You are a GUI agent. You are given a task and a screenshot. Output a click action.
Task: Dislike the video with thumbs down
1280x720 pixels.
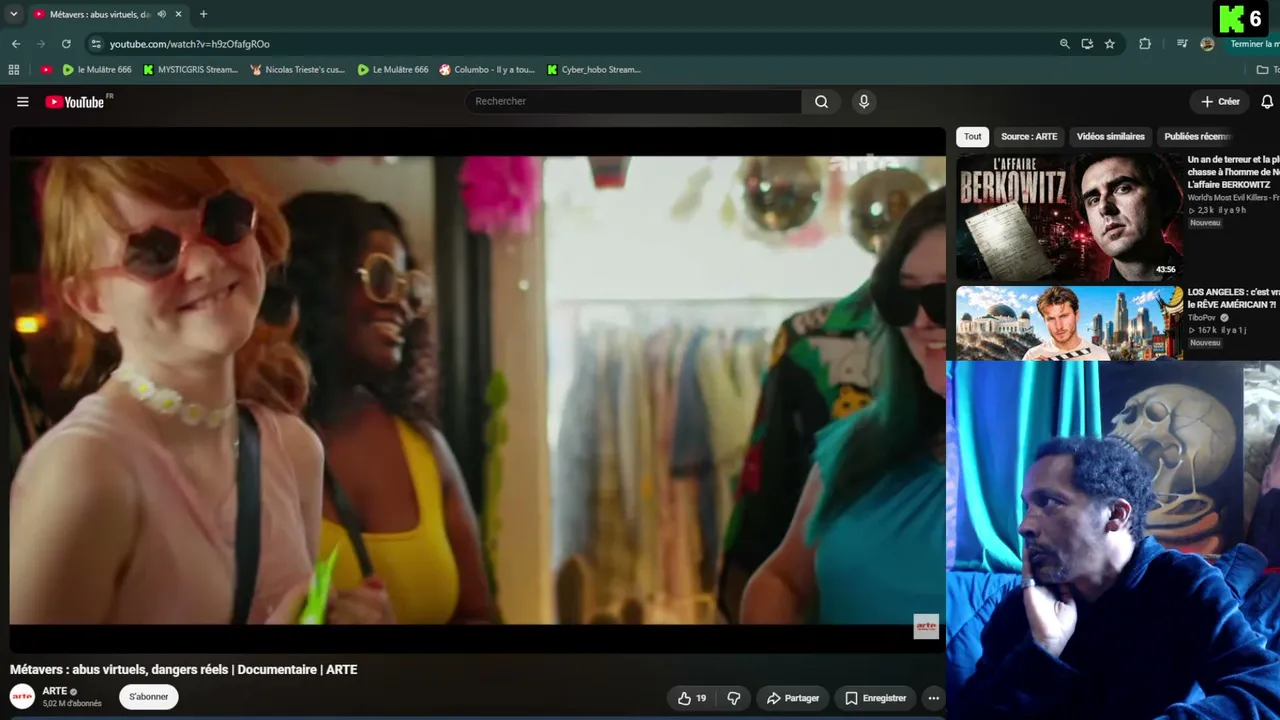coord(733,698)
